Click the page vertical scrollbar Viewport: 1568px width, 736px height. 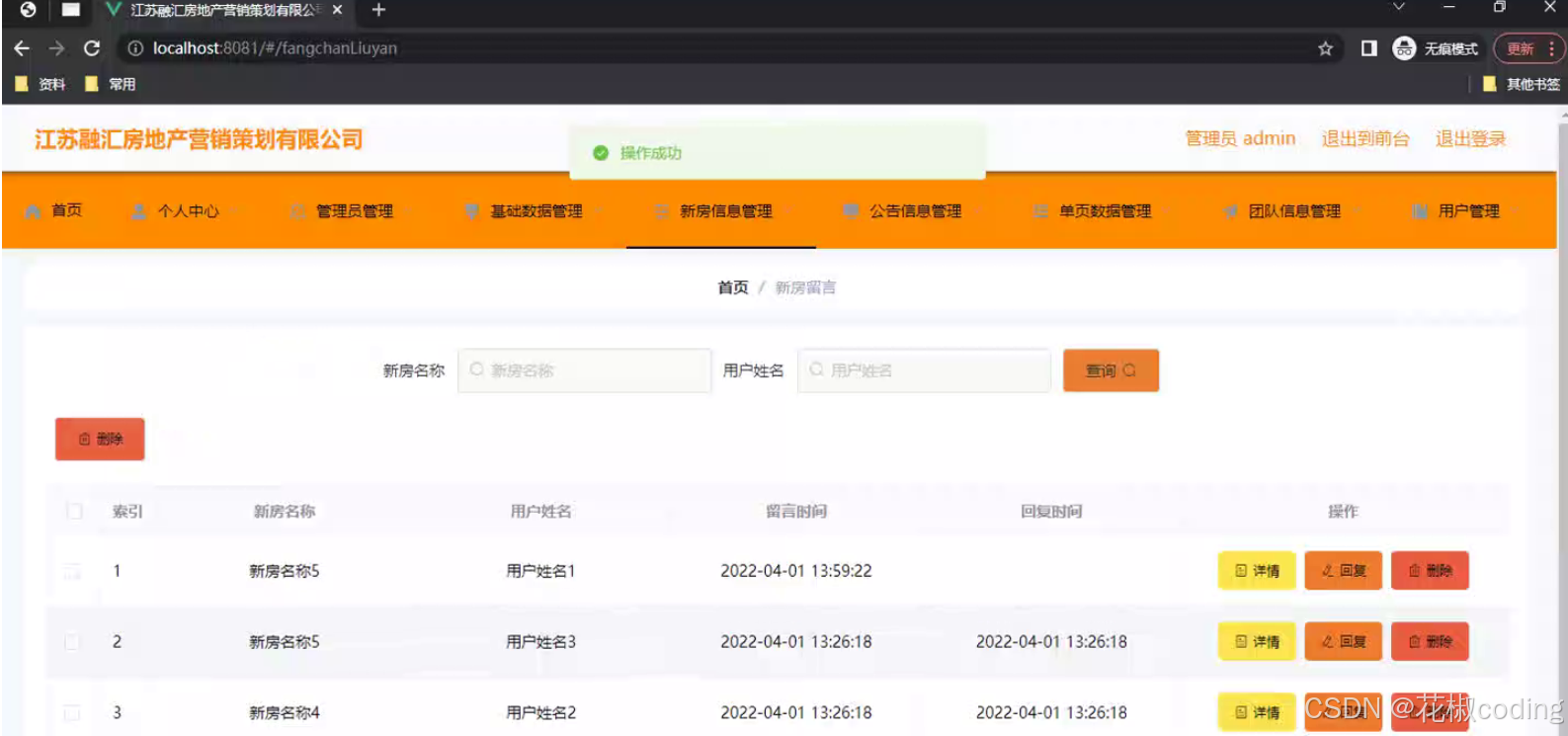click(1562, 420)
